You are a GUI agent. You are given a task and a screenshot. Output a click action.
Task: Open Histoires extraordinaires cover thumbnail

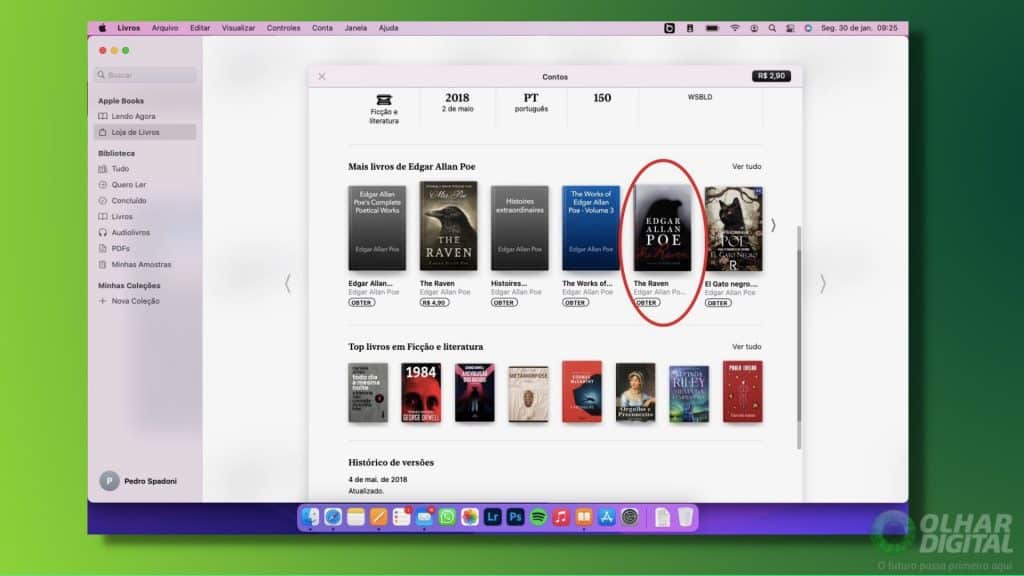(520, 228)
